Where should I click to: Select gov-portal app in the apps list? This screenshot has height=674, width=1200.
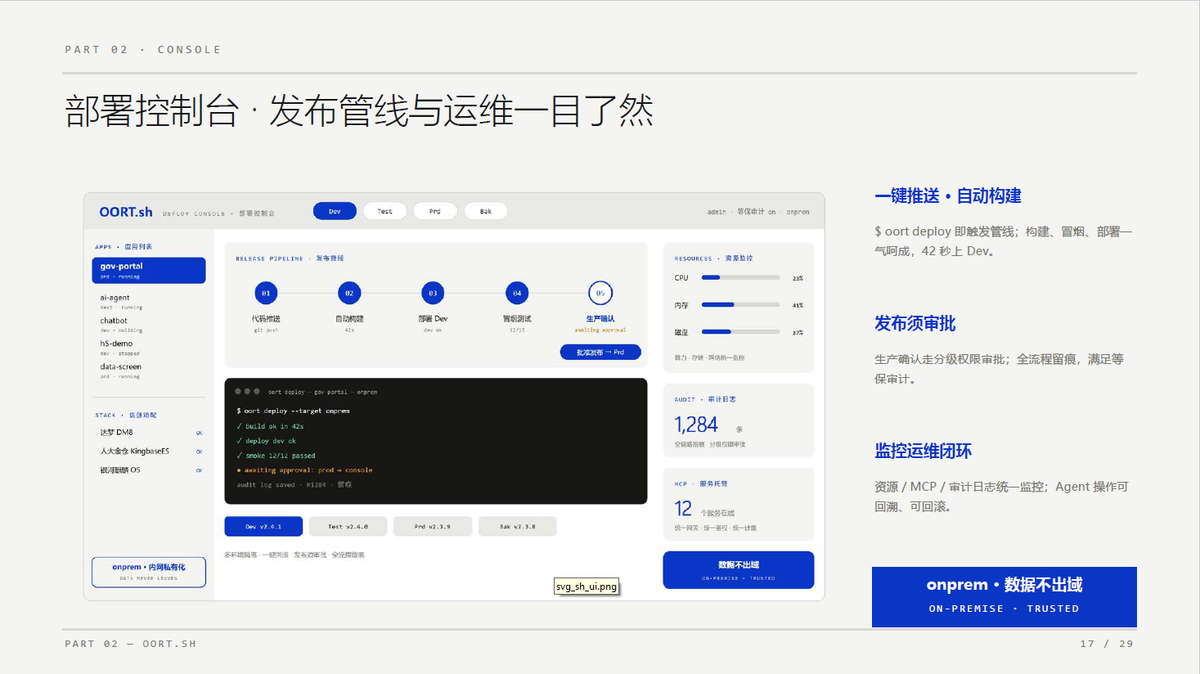pos(148,270)
